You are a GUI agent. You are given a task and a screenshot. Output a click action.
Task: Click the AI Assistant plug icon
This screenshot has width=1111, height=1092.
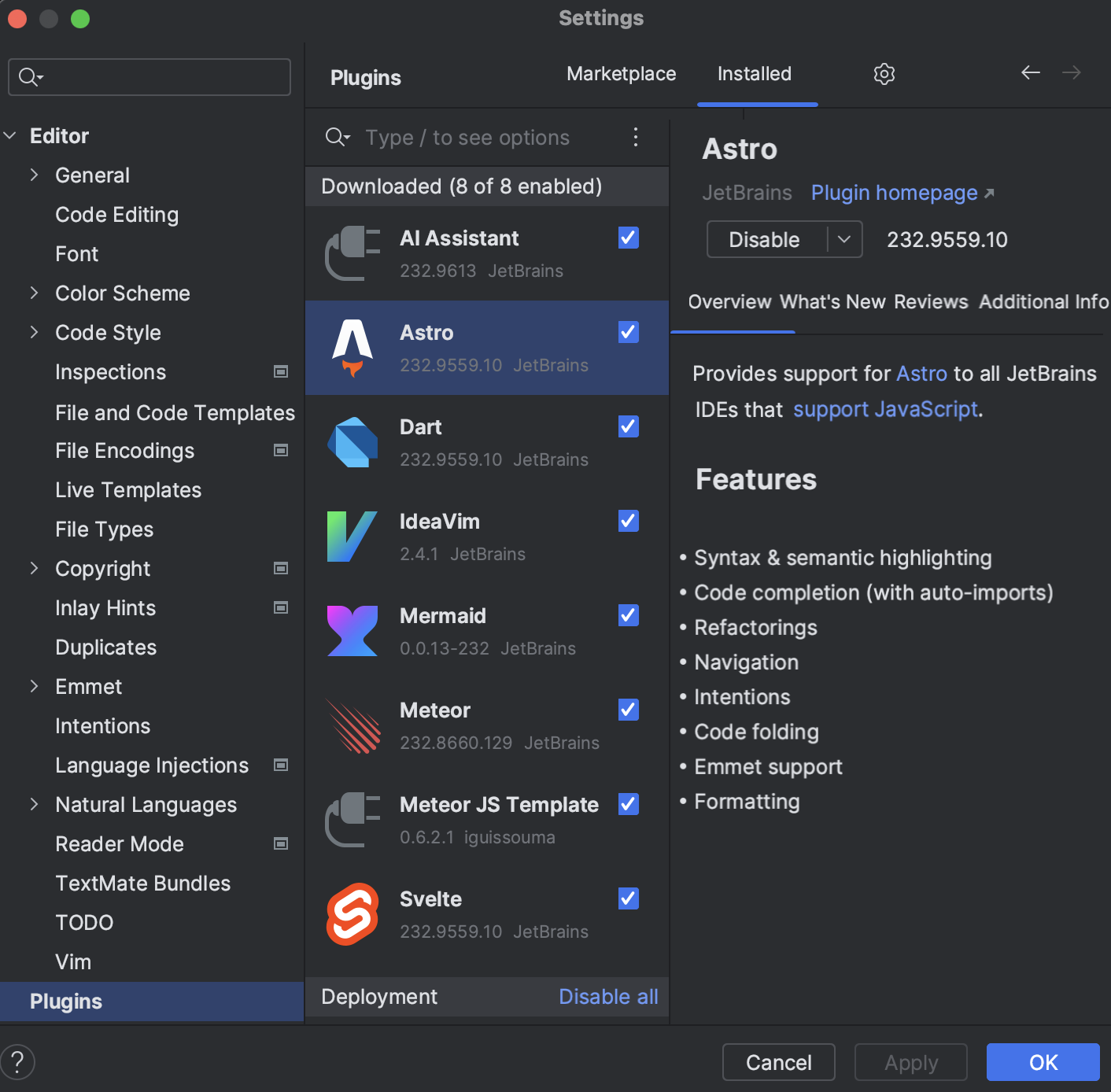352,253
